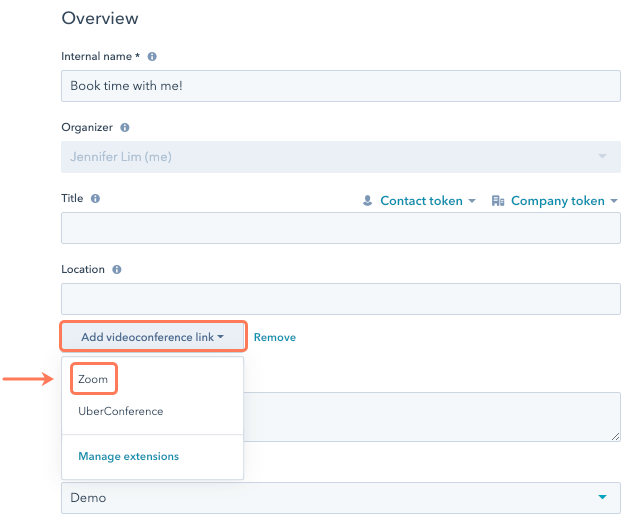Click the info icon next to Title
This screenshot has height=529, width=628.
click(x=95, y=199)
